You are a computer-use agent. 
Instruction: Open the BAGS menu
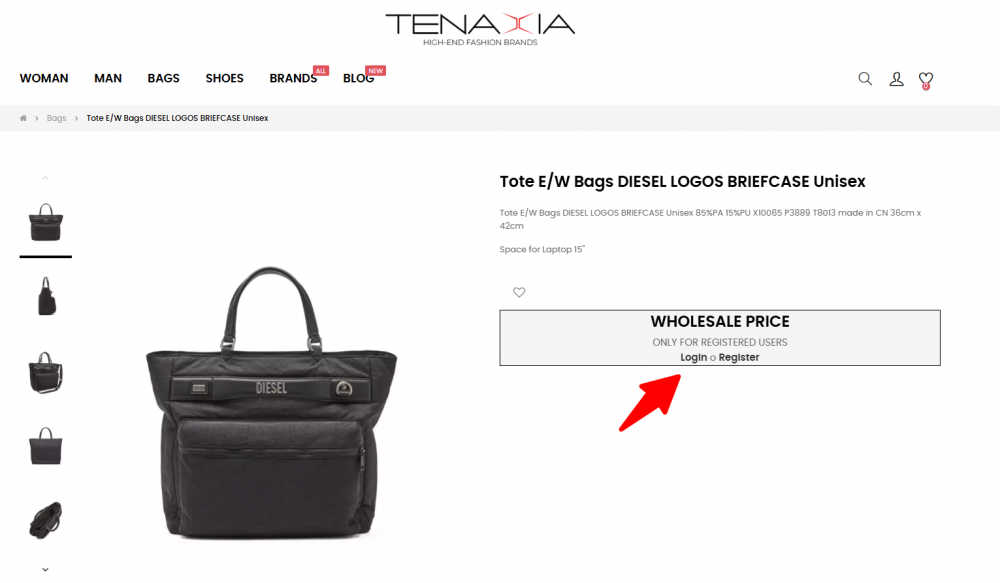[x=163, y=78]
